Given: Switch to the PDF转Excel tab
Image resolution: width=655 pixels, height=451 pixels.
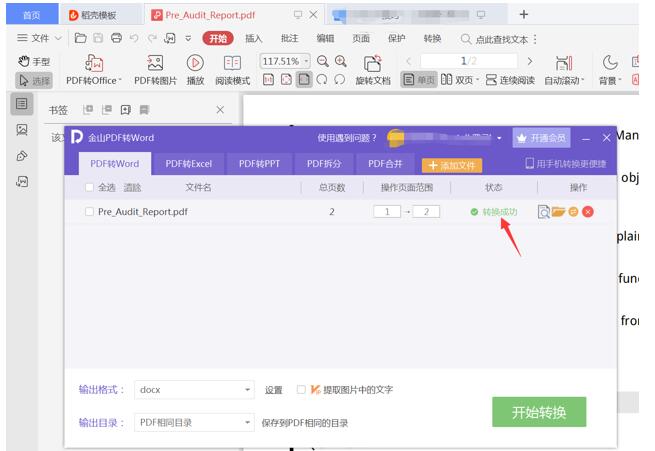Looking at the screenshot, I should [189, 164].
